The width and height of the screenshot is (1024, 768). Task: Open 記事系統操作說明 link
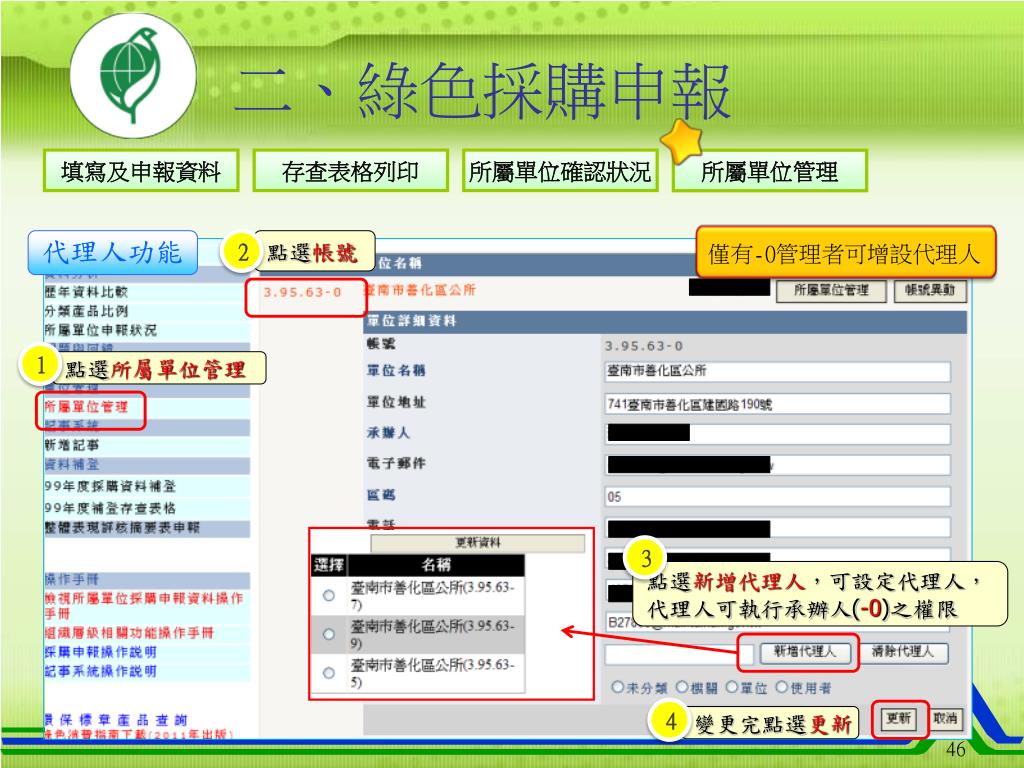click(x=101, y=671)
